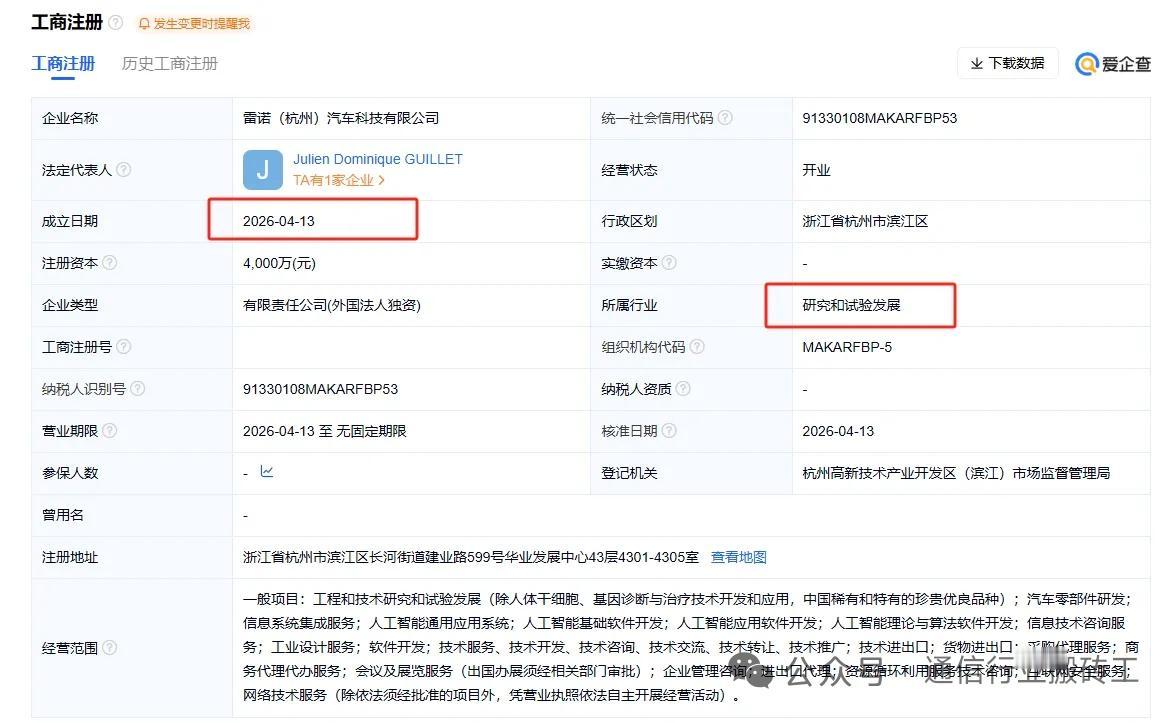Click organization code MAKARFBP-5
Screen dimensions: 1173x723
click(847, 347)
